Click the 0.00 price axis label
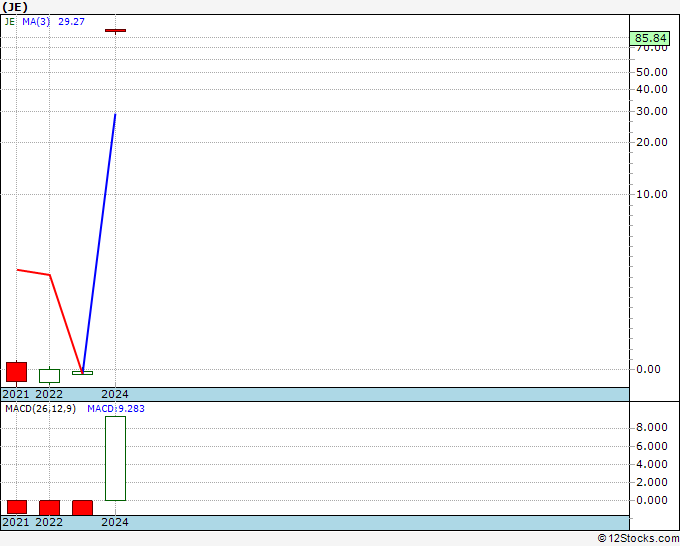Screen dimensions: 680x546 pyautogui.click(x=648, y=369)
